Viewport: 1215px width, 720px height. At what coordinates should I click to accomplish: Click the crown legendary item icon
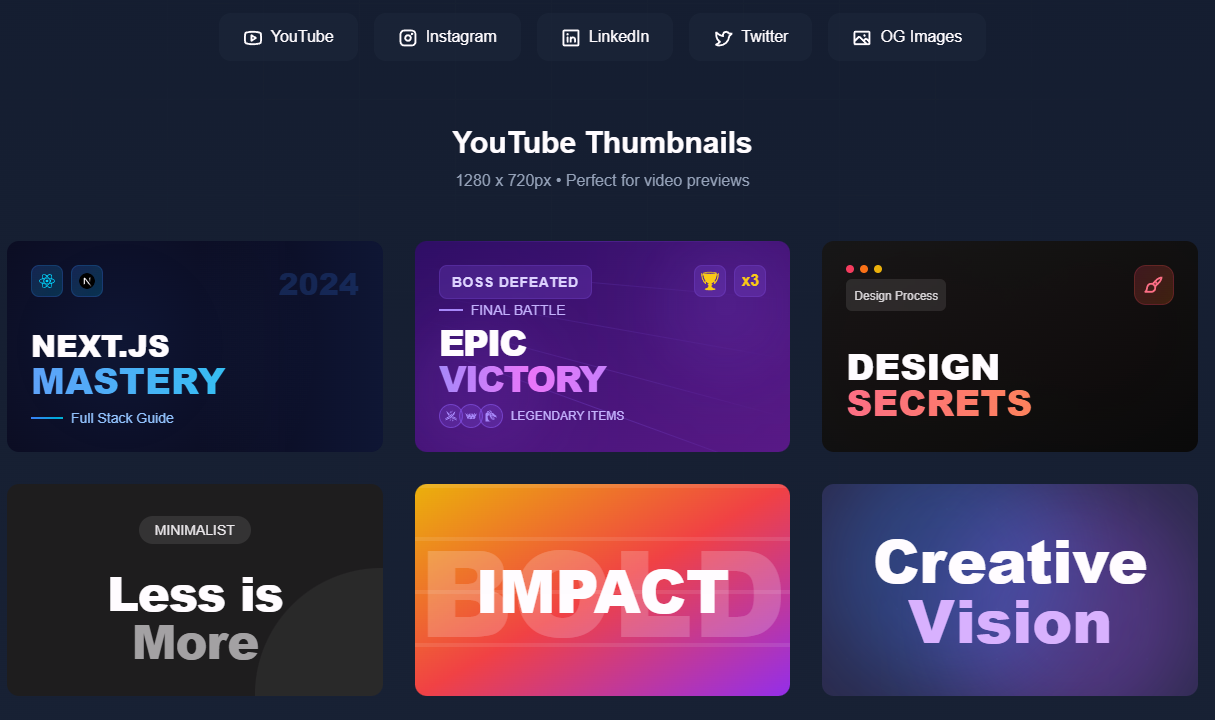click(471, 415)
